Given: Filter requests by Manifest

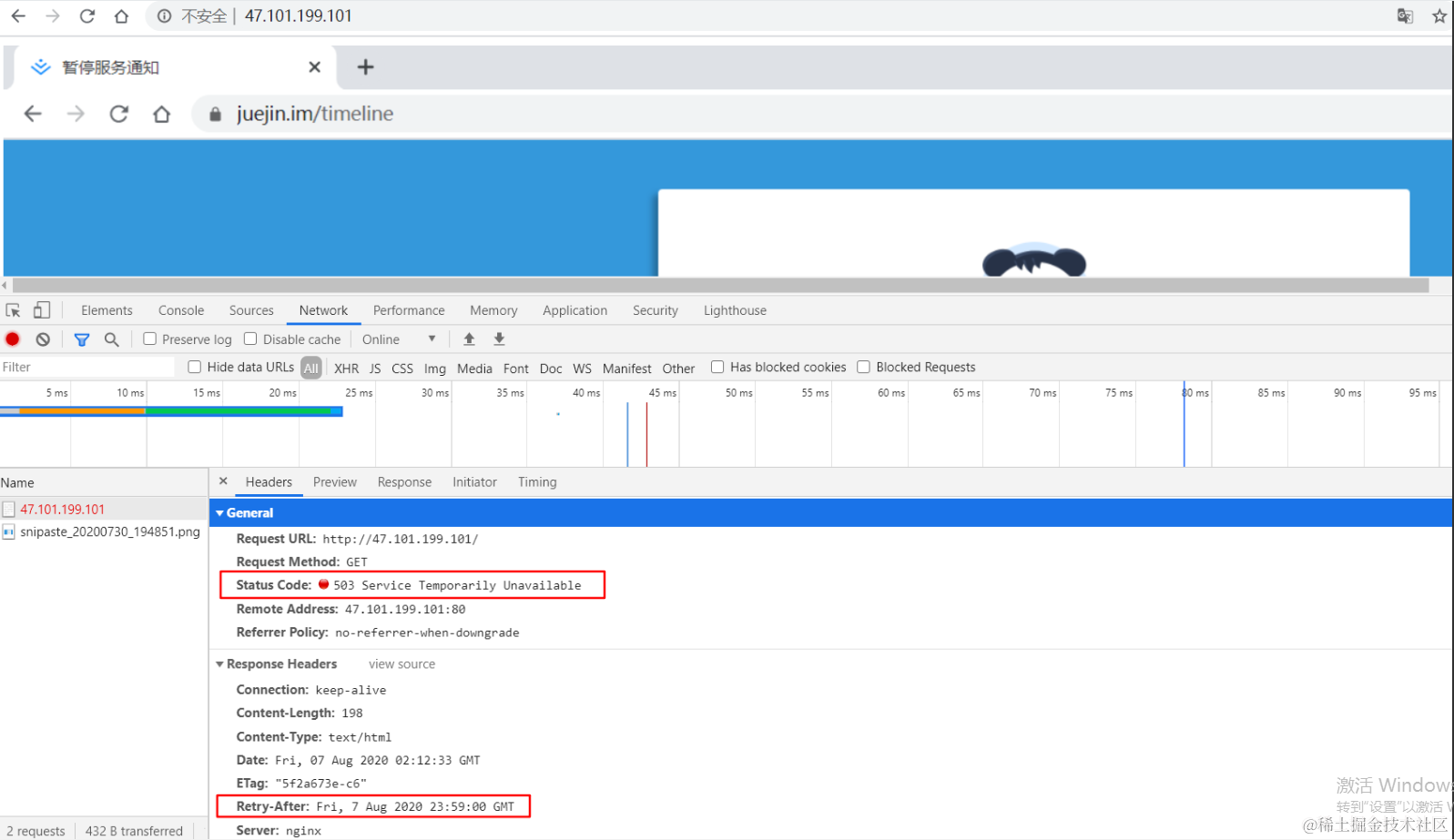Looking at the screenshot, I should coord(626,369).
